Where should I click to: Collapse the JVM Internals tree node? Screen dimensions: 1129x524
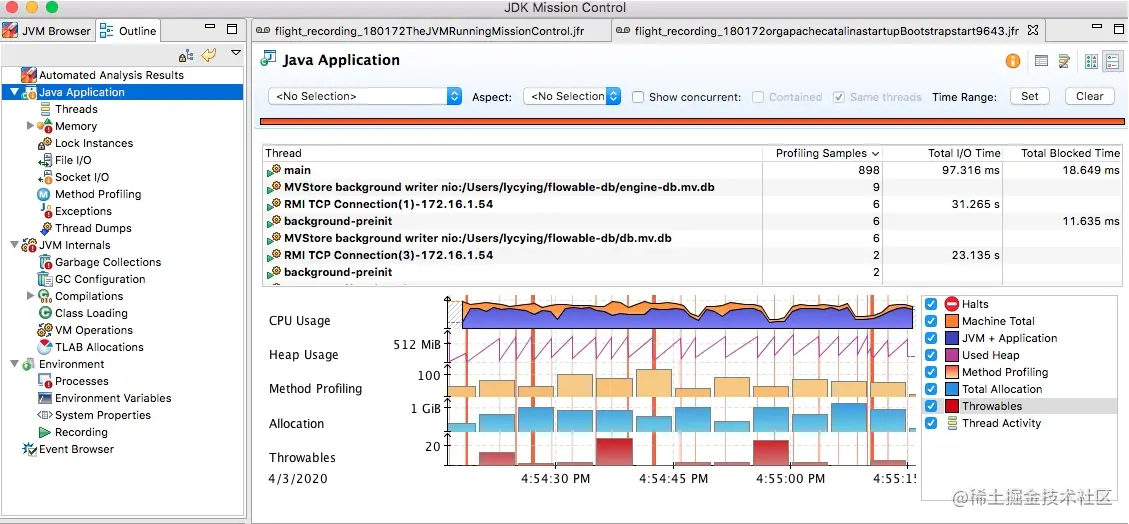click(x=14, y=245)
